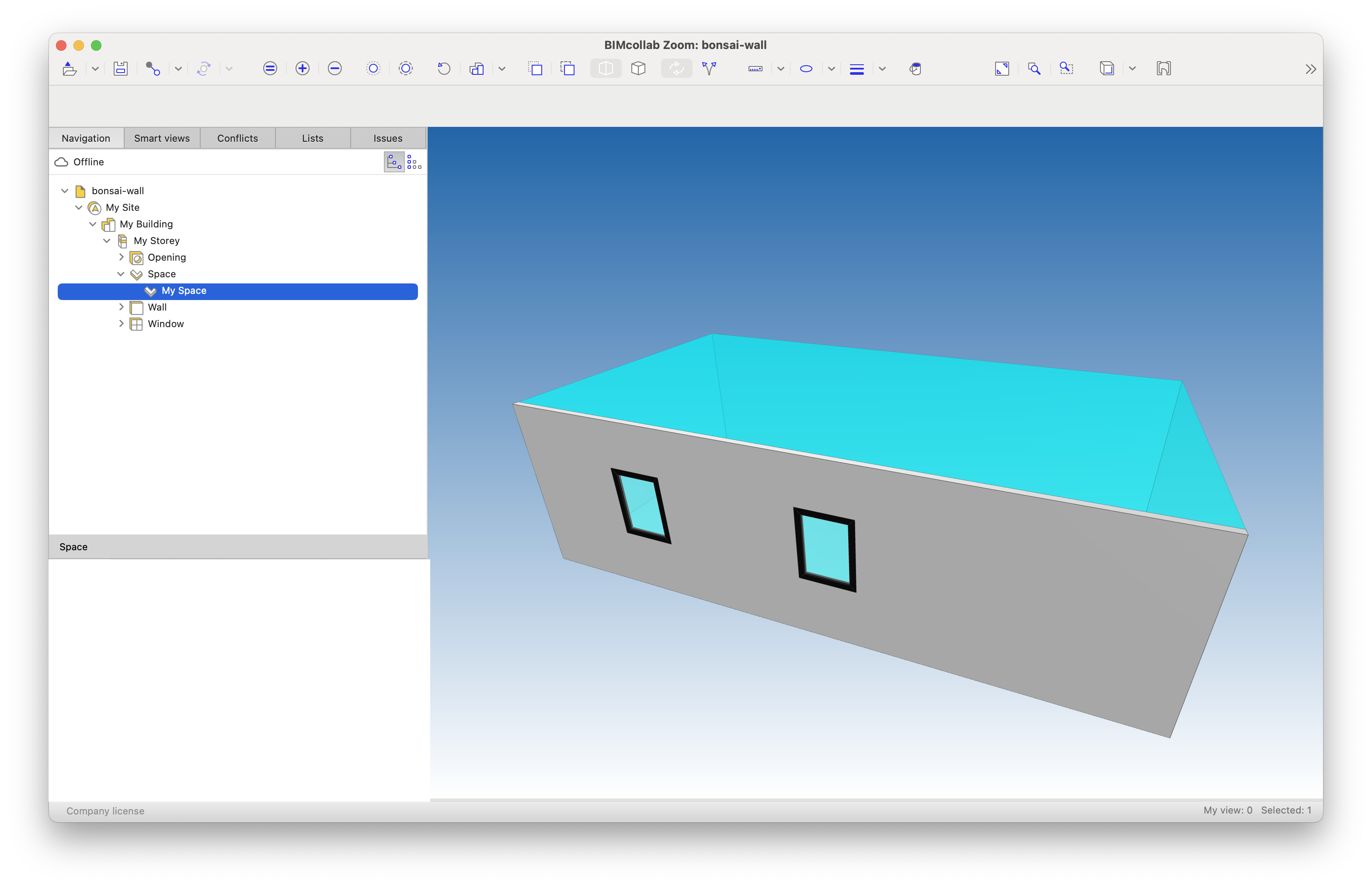
Task: Click the magnifier zoom-to-selection icon
Action: point(1034,69)
